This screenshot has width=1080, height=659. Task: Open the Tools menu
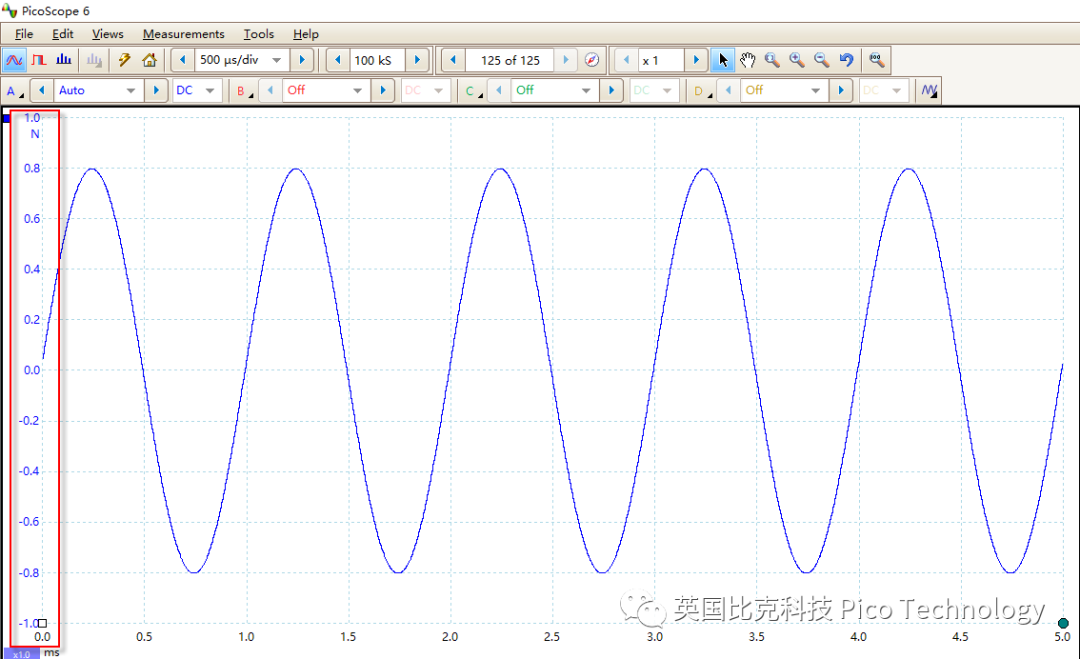[258, 34]
